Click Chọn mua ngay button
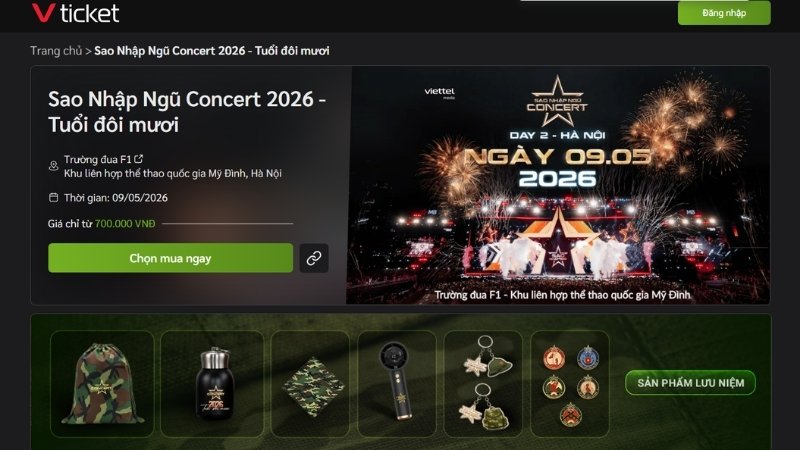 170,258
